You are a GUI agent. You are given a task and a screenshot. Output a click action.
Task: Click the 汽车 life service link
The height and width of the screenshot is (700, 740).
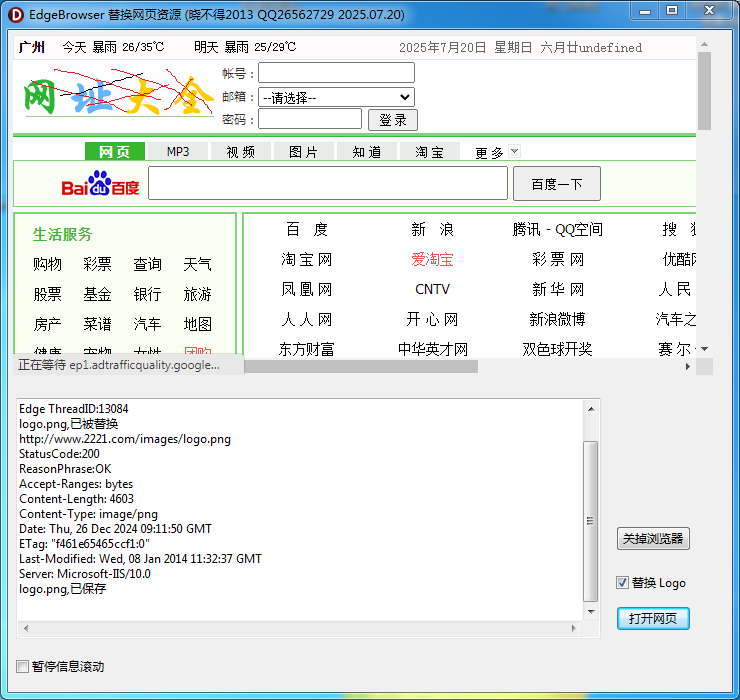point(147,324)
